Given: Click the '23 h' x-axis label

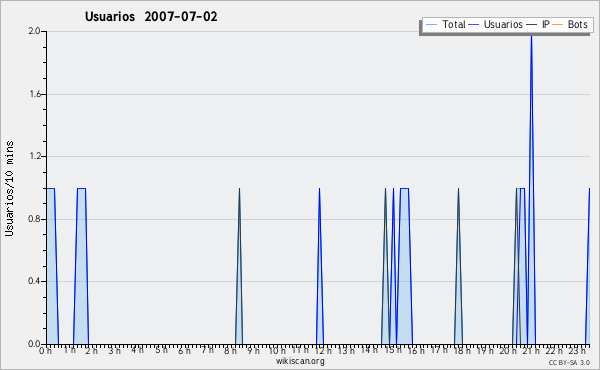Looking at the screenshot, I should coord(577,350).
